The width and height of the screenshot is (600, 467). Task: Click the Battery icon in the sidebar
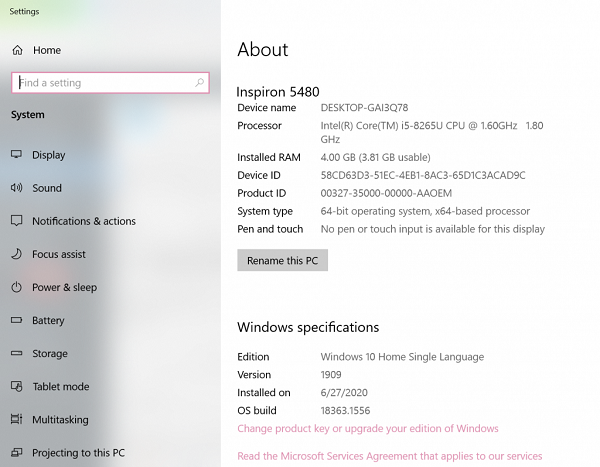17,321
